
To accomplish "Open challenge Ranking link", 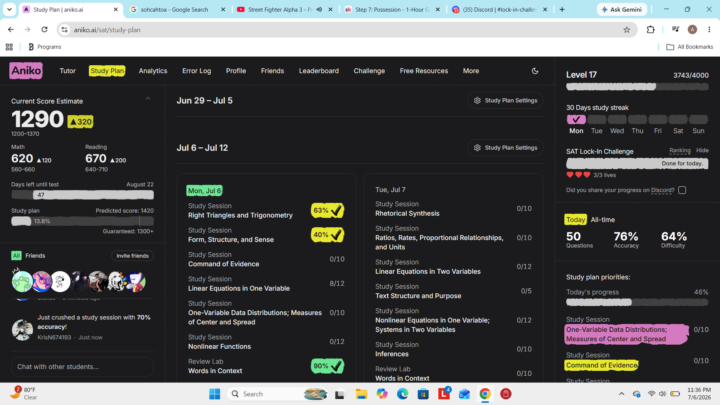I will 680,151.
